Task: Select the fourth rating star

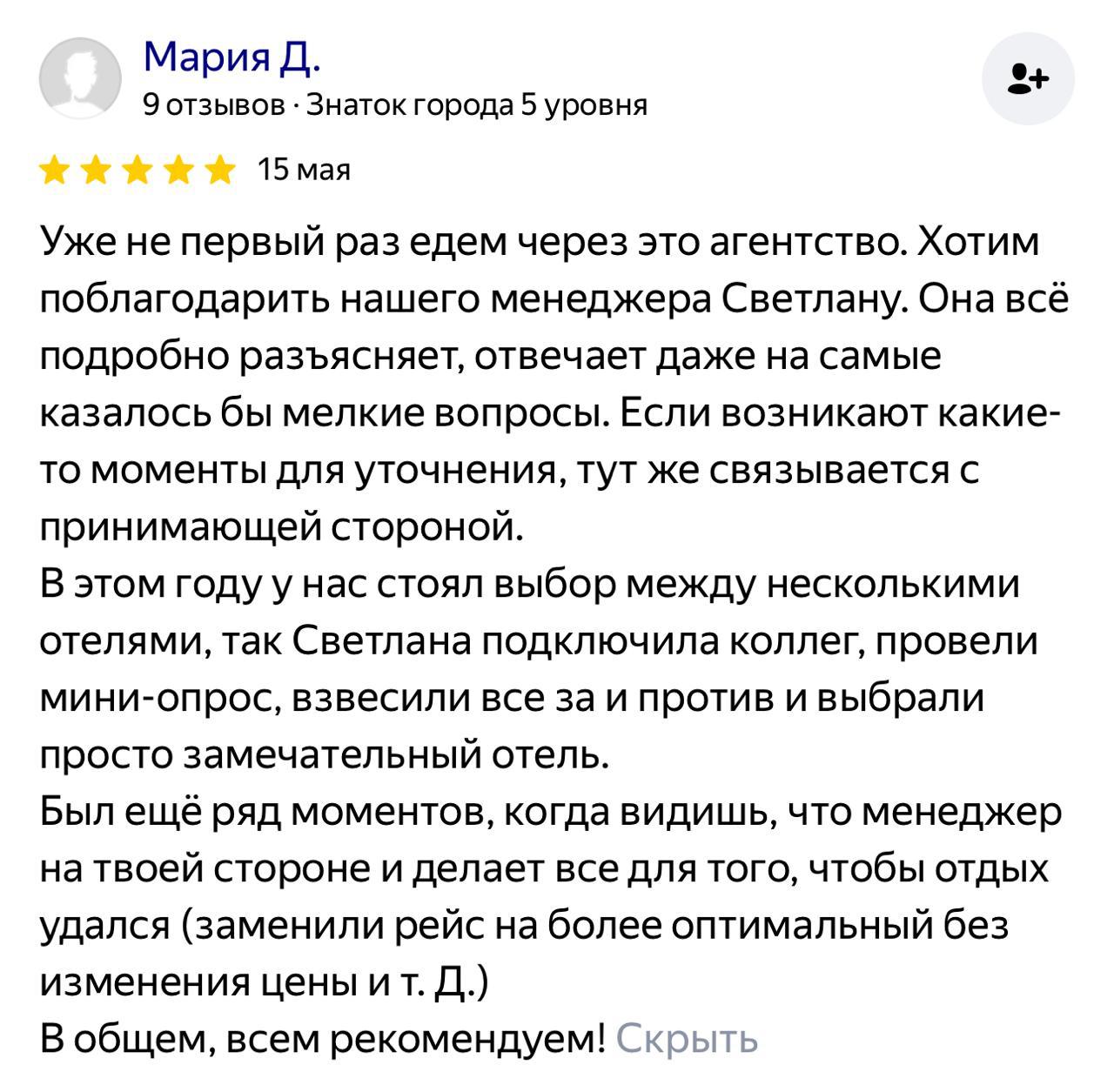Action: [179, 171]
